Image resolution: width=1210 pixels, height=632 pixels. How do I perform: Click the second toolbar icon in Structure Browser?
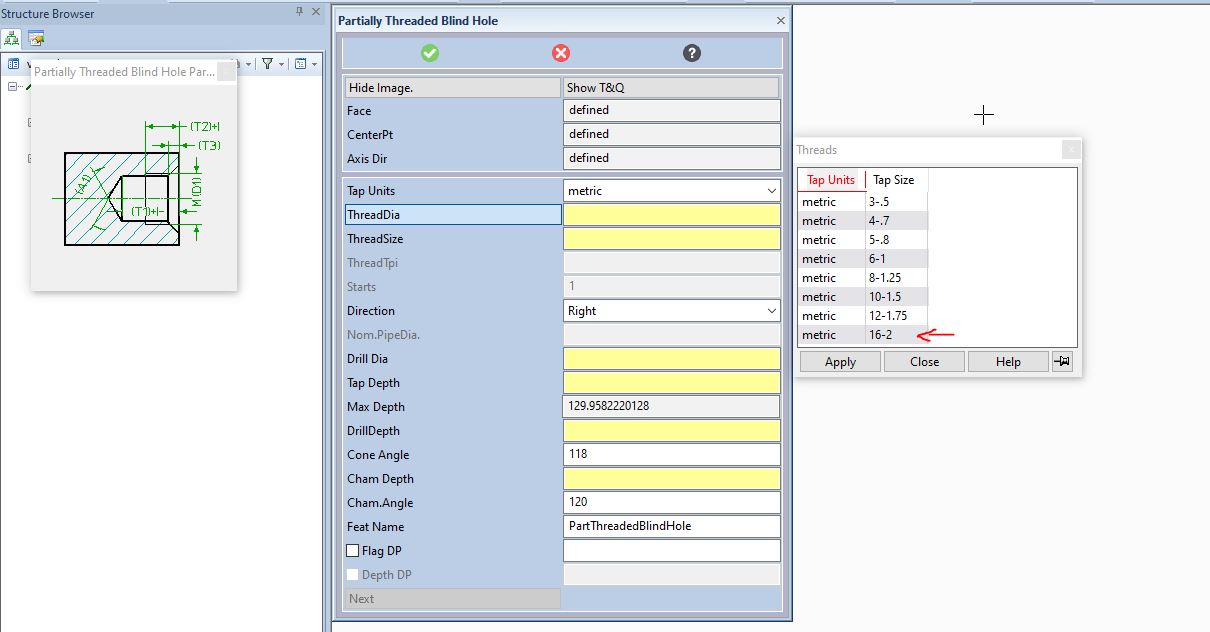click(x=35, y=38)
